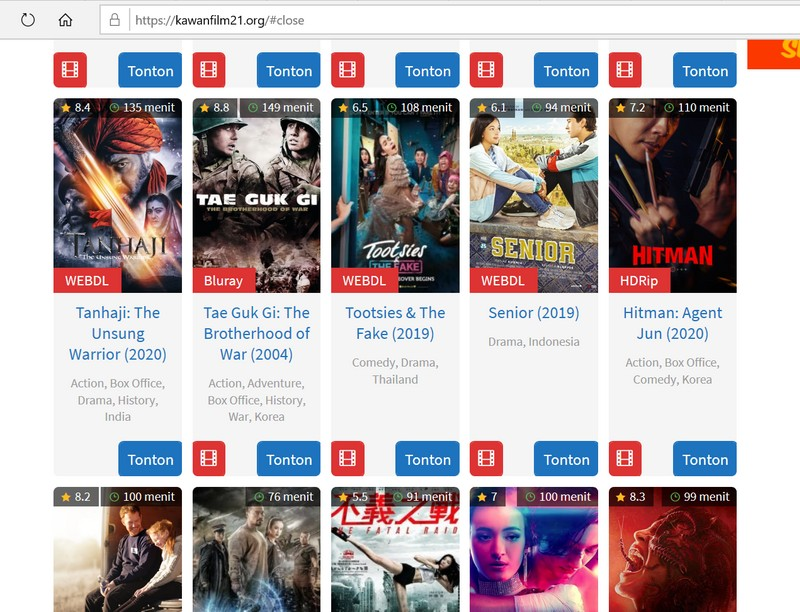This screenshot has height=612, width=800.
Task: Click the 6.1 star rating on Senior
Action: tap(492, 108)
